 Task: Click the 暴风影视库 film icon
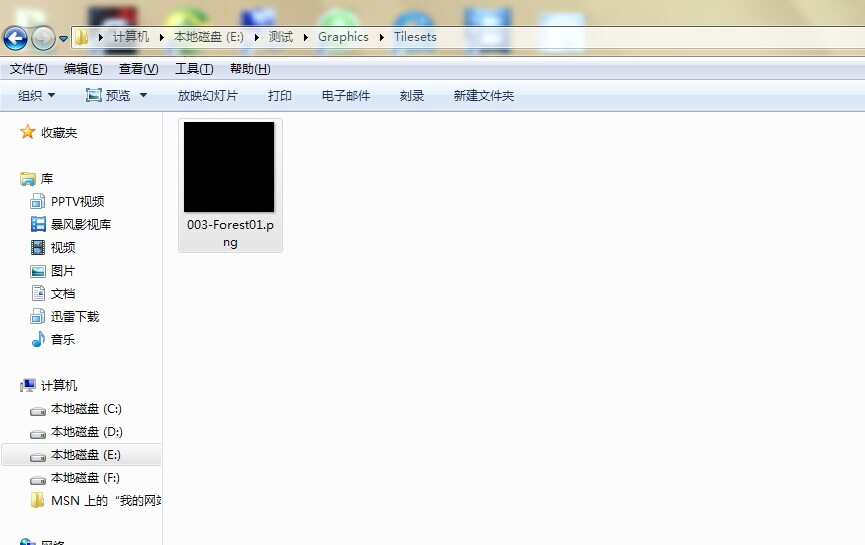(38, 224)
